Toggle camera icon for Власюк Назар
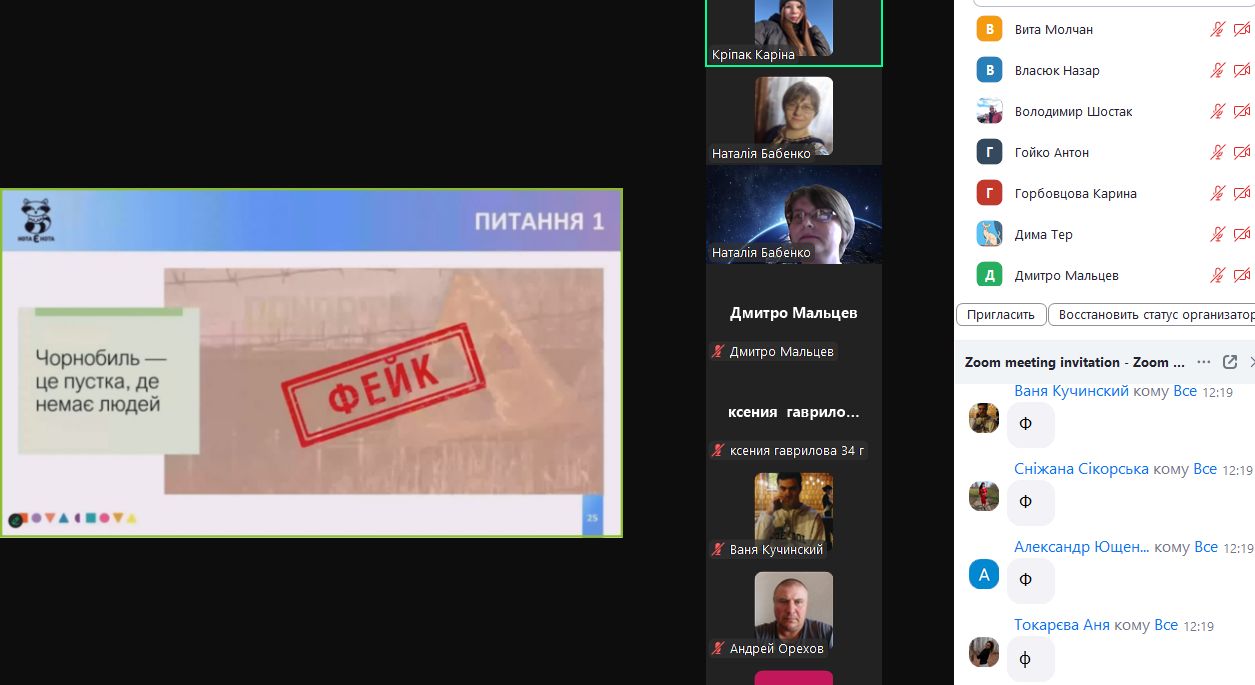Image resolution: width=1255 pixels, height=685 pixels. click(x=1241, y=70)
